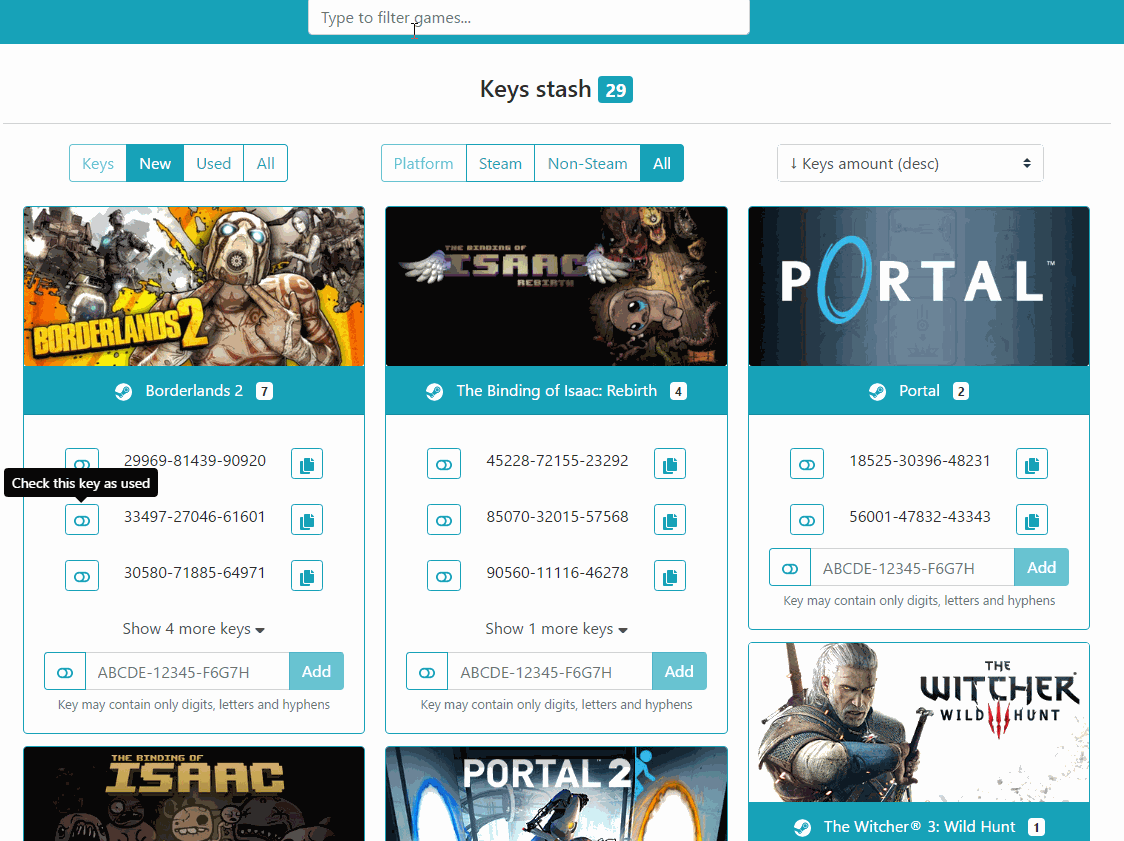The width and height of the screenshot is (1124, 841).
Task: Open the Portal cover image
Action: (x=919, y=287)
